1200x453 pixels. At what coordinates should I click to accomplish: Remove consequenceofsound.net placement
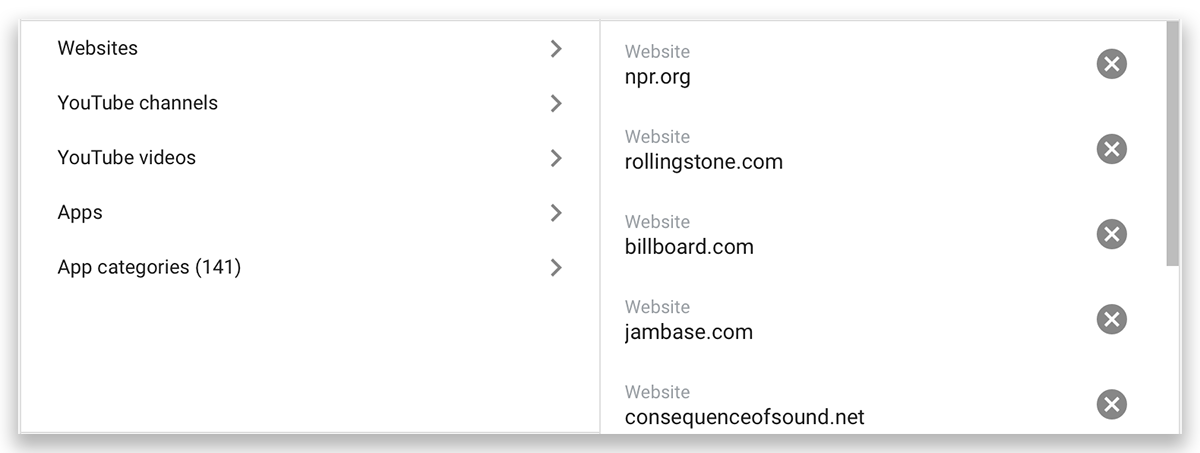tap(1111, 404)
